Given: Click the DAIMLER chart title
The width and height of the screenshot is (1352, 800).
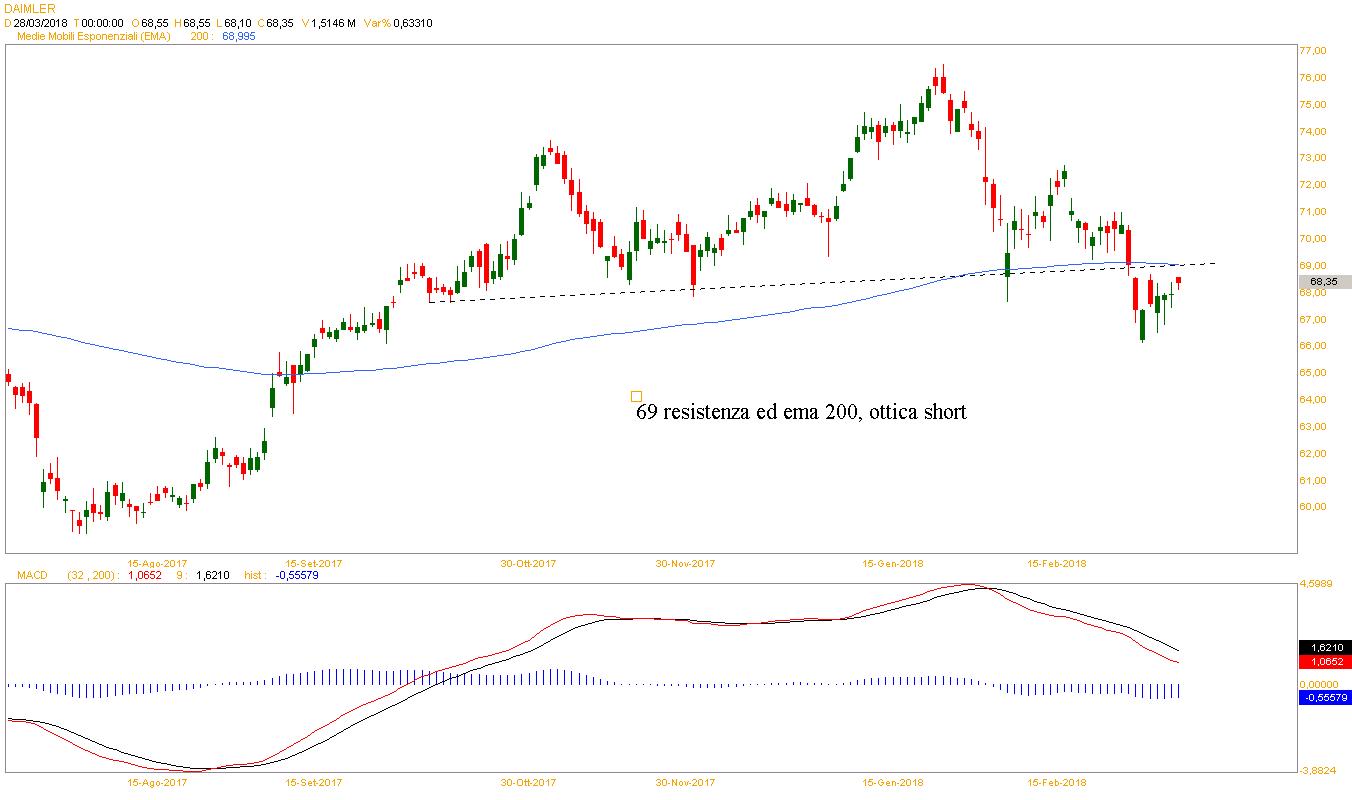Looking at the screenshot, I should (31, 8).
